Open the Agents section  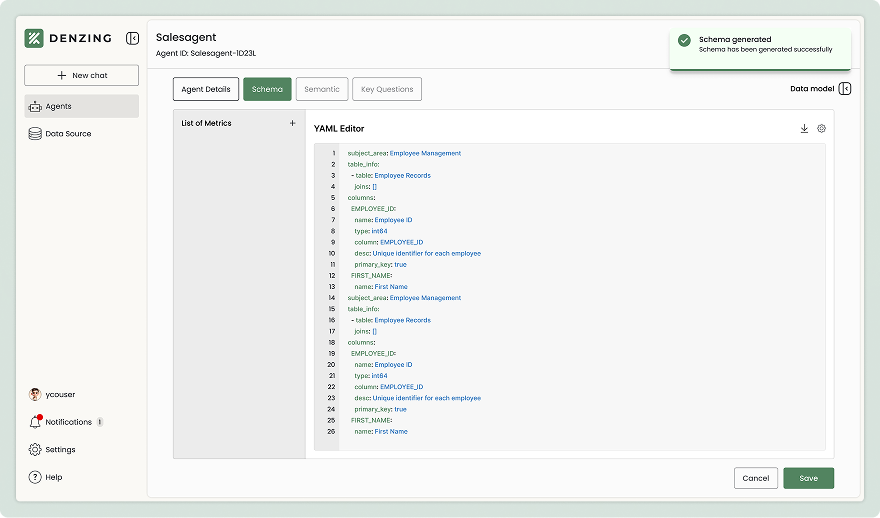tap(82, 106)
